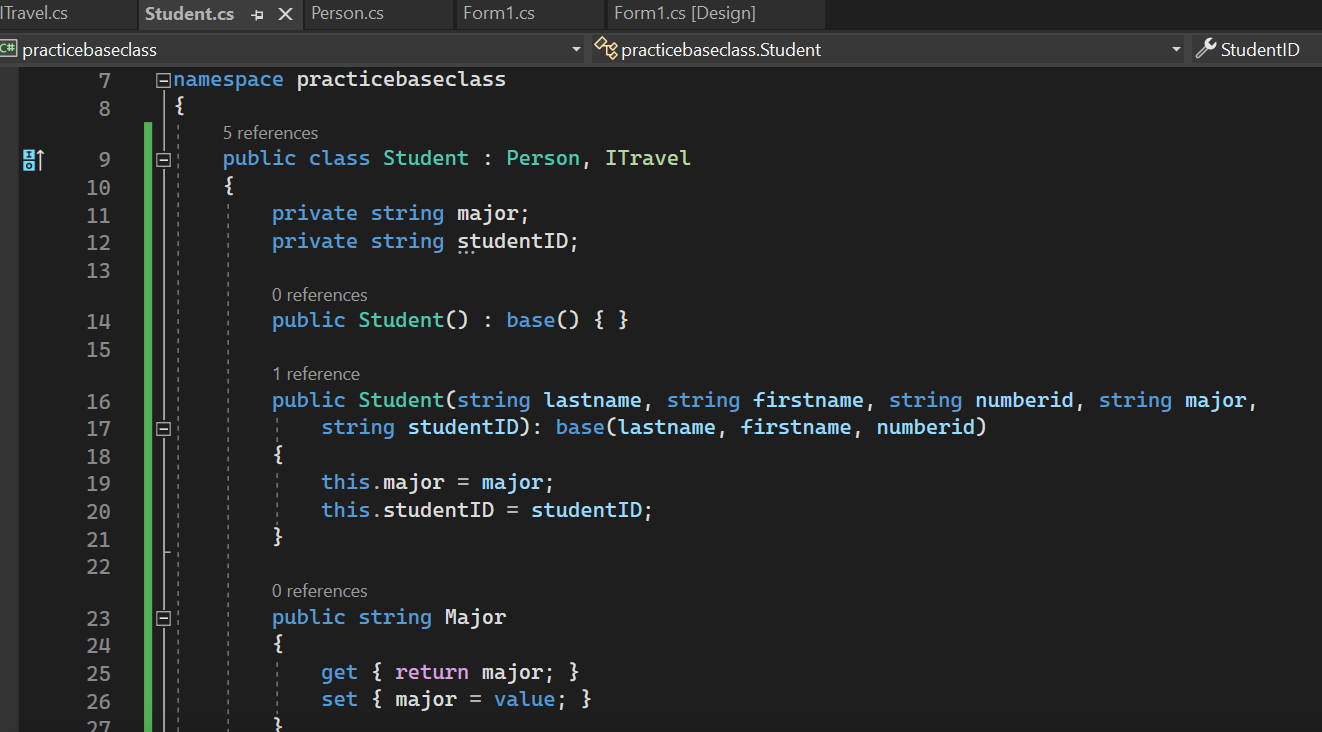The height and width of the screenshot is (732, 1322).
Task: Collapse the namespace practicebaseclass block
Action: [163, 80]
